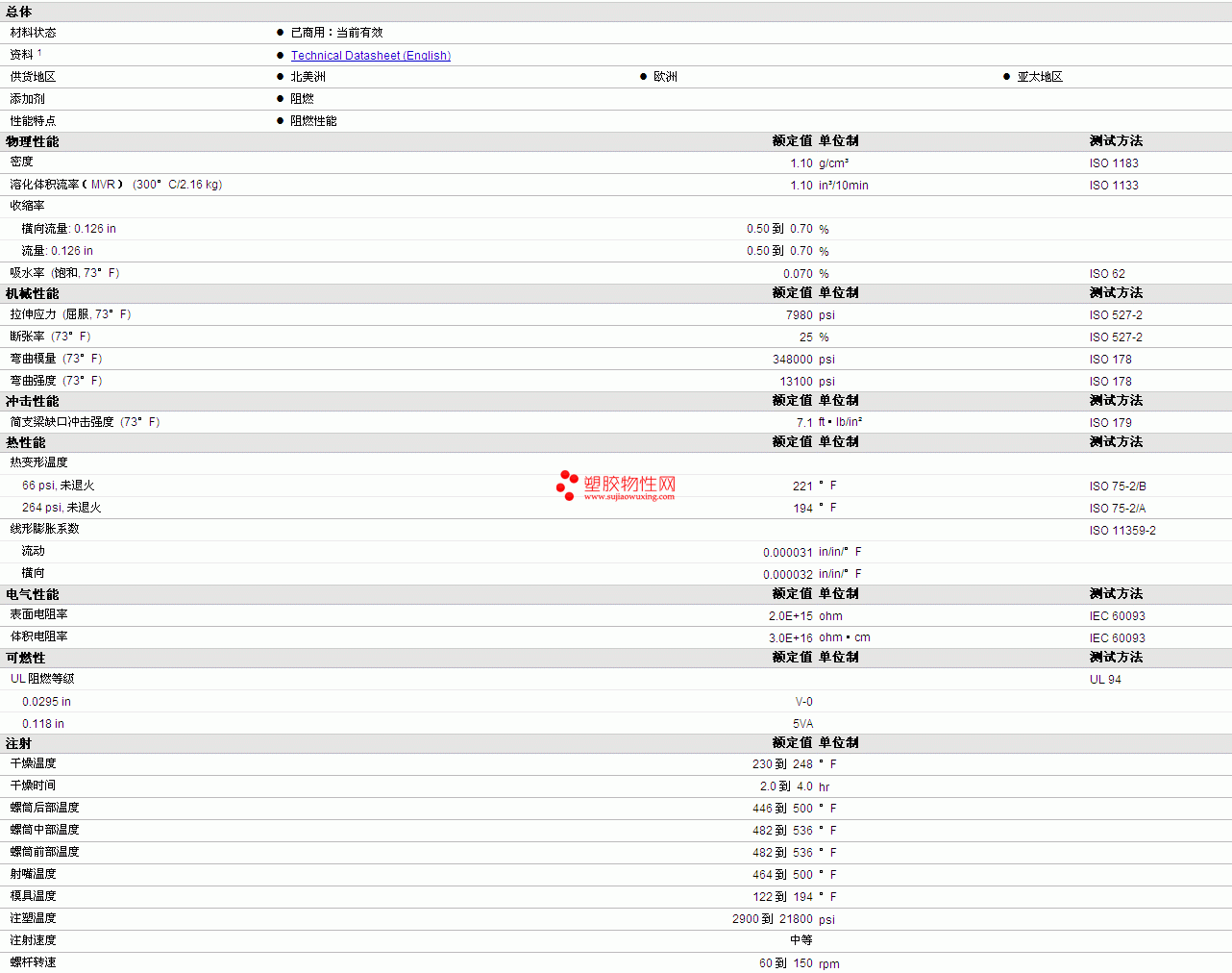Image resolution: width=1232 pixels, height=973 pixels.
Task: Click tensile stress value 7980
Action: pos(800,315)
